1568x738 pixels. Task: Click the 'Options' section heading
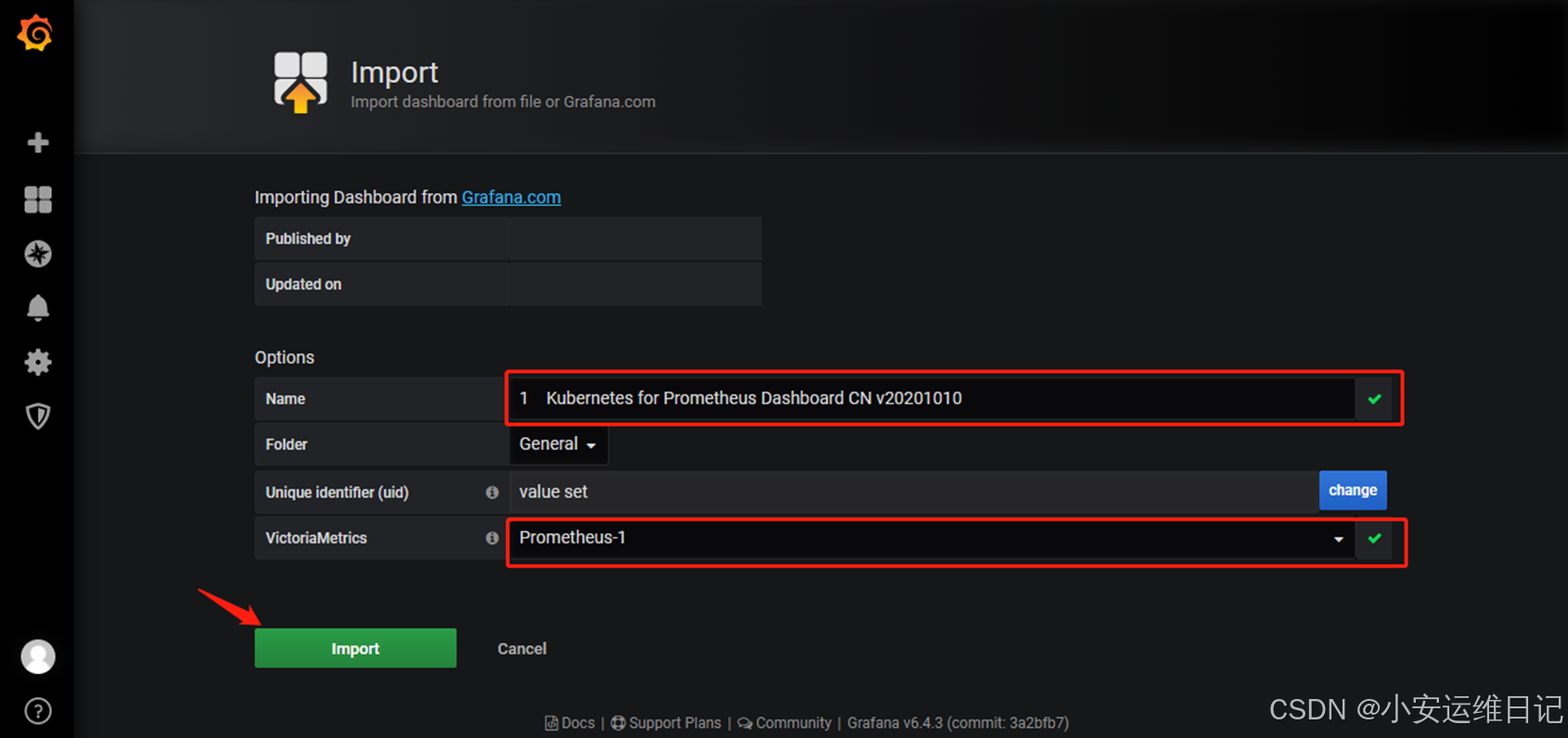[285, 357]
